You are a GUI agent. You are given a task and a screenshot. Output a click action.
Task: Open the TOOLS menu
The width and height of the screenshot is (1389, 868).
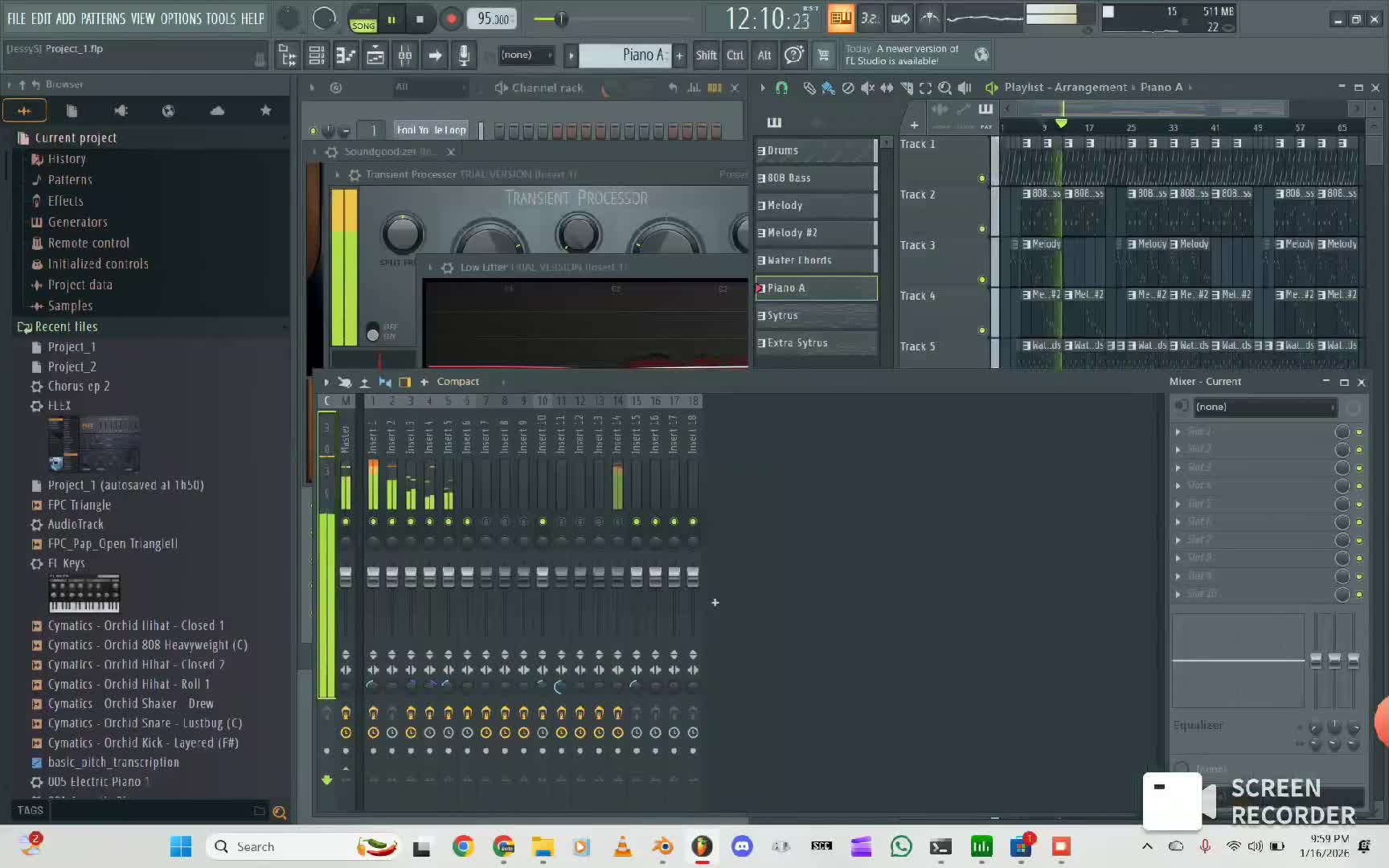point(221,18)
